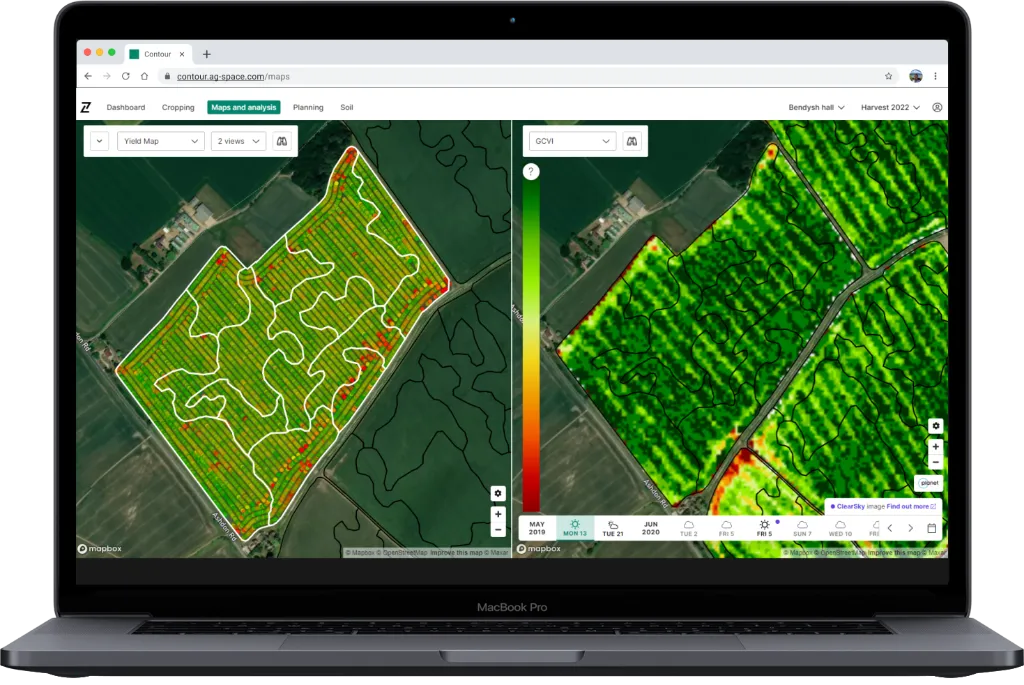Zoom in on the left map
The height and width of the screenshot is (685, 1024).
(498, 514)
